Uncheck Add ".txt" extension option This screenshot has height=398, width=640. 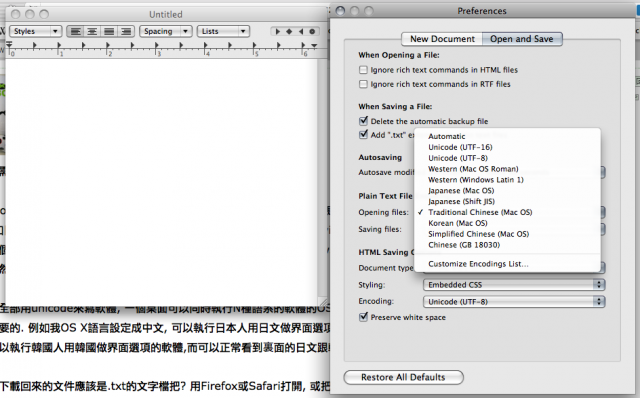tap(363, 135)
